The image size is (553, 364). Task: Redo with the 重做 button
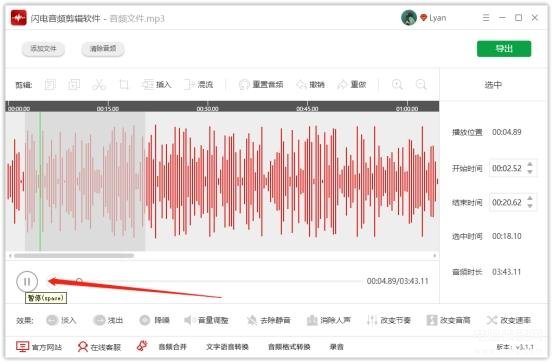[x=352, y=85]
